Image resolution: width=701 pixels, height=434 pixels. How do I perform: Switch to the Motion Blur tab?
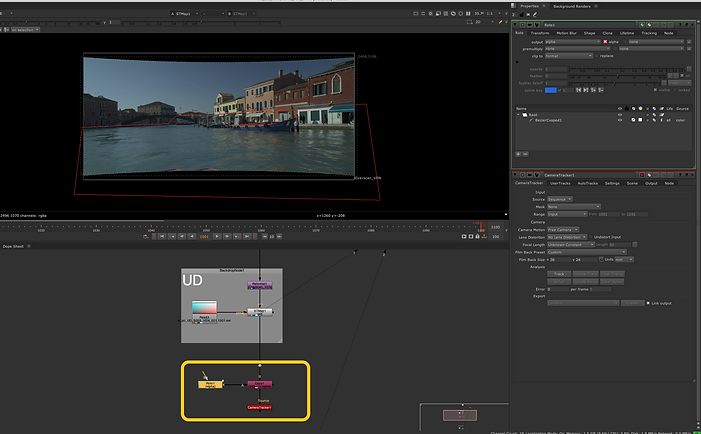(x=566, y=33)
